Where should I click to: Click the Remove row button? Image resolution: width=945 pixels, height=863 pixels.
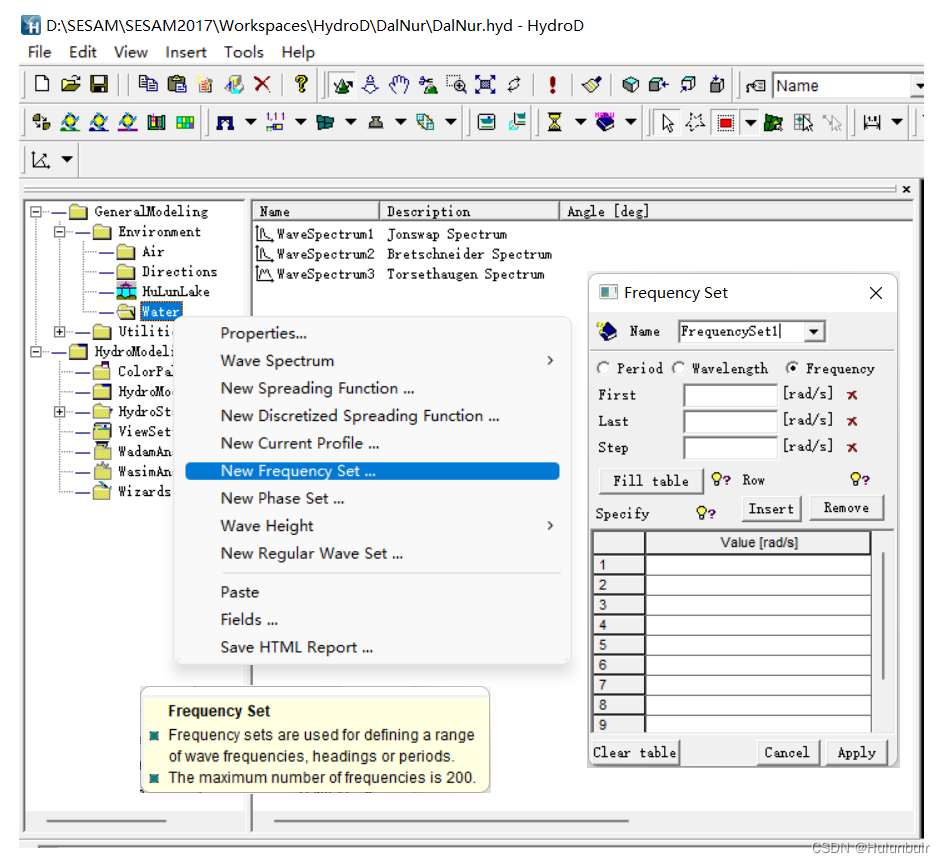(x=846, y=508)
